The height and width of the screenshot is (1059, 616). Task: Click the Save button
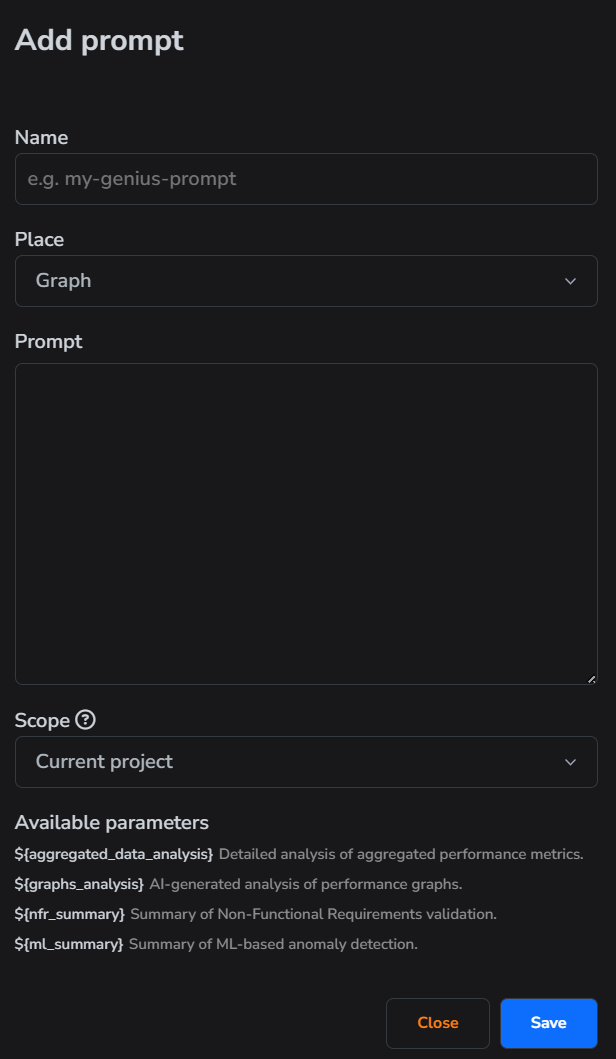(x=548, y=1023)
